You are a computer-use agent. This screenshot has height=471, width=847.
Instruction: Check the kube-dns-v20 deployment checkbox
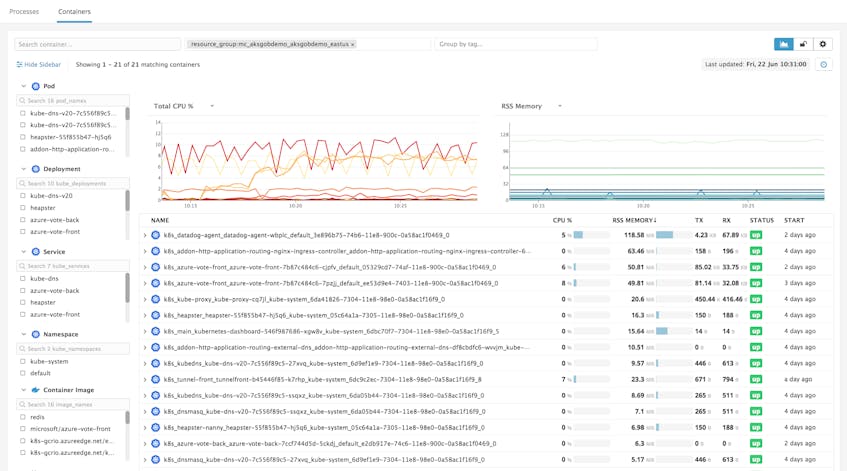coord(23,196)
